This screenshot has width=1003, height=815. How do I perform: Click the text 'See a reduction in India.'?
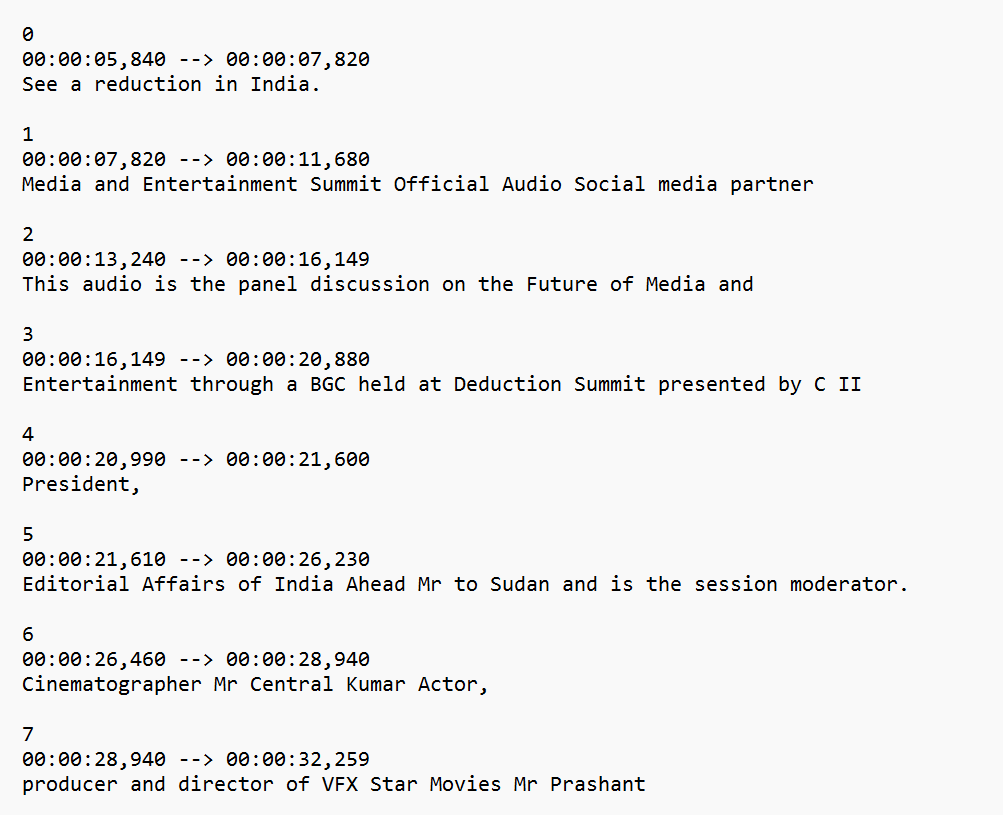pyautogui.click(x=171, y=84)
